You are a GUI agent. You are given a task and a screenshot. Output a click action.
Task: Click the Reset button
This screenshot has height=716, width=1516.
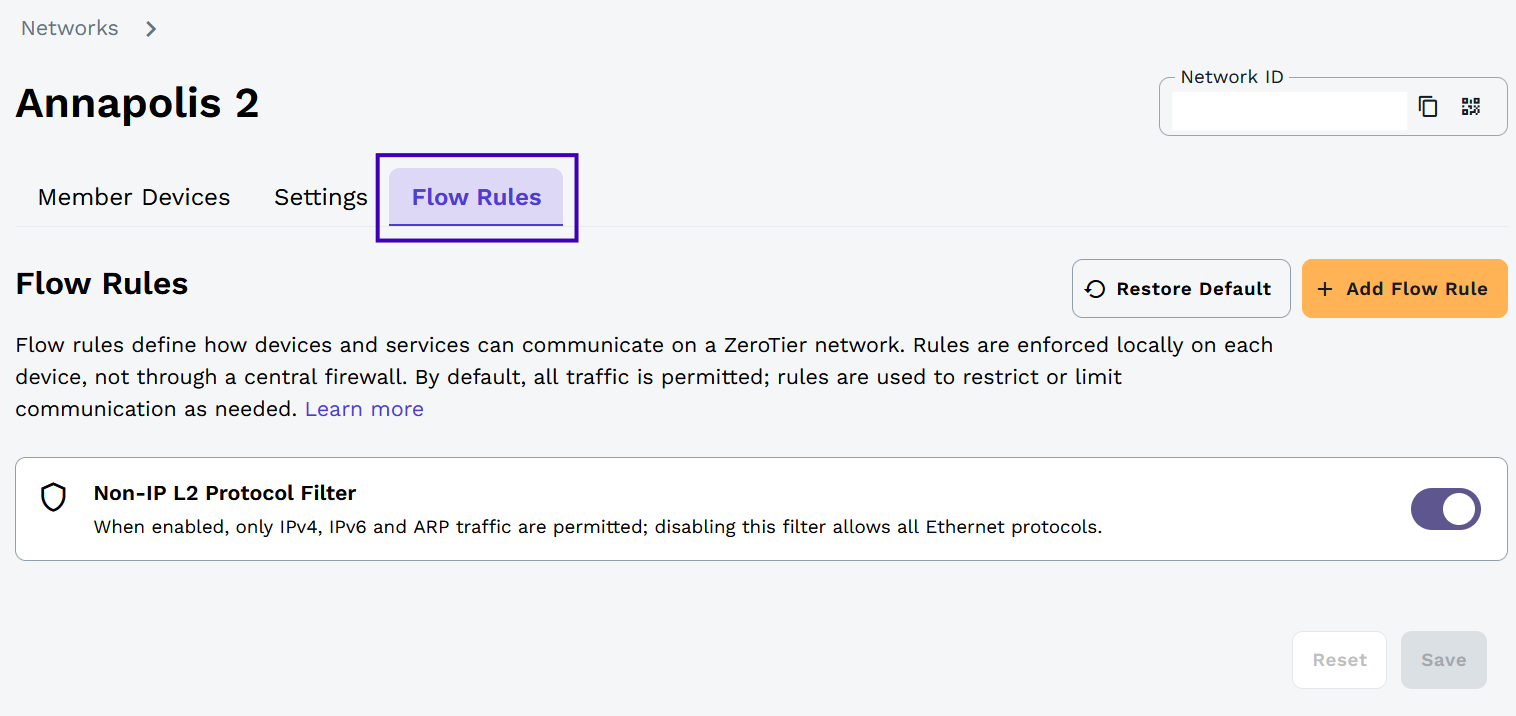tap(1339, 659)
